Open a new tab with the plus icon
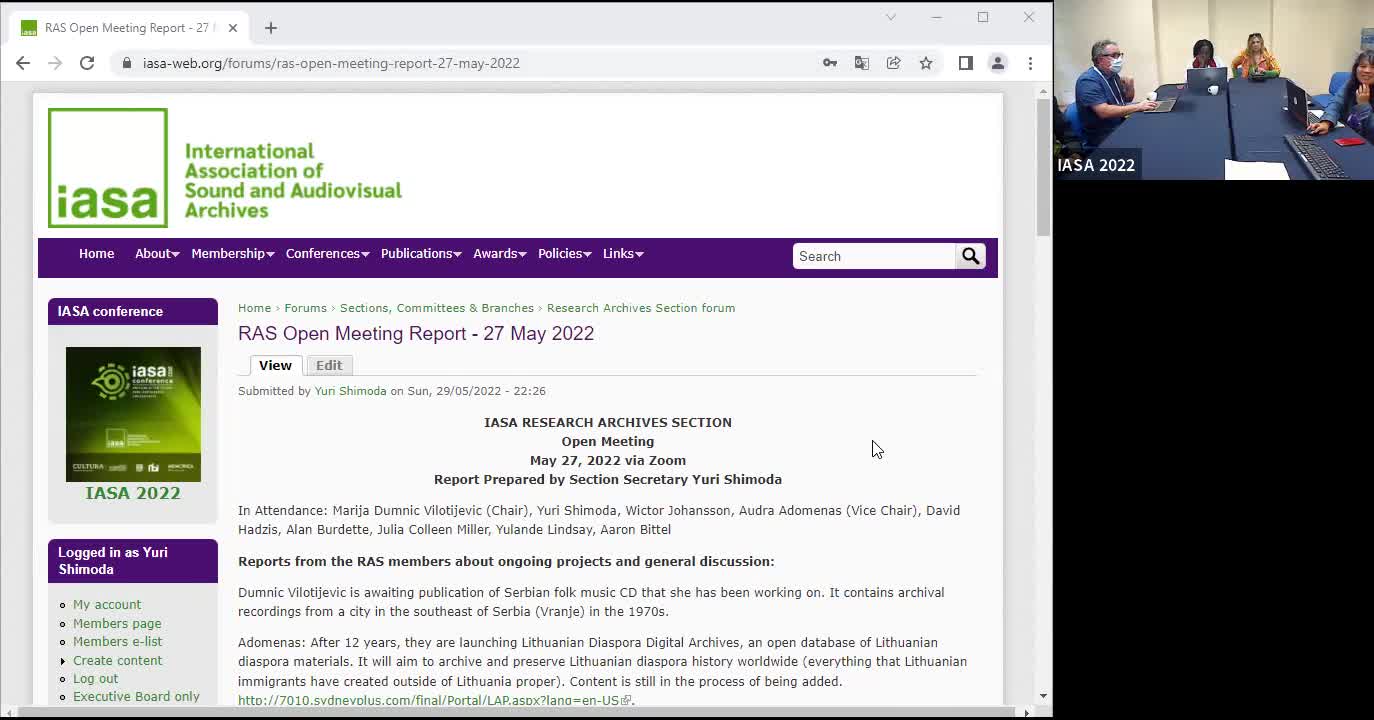 (x=271, y=28)
